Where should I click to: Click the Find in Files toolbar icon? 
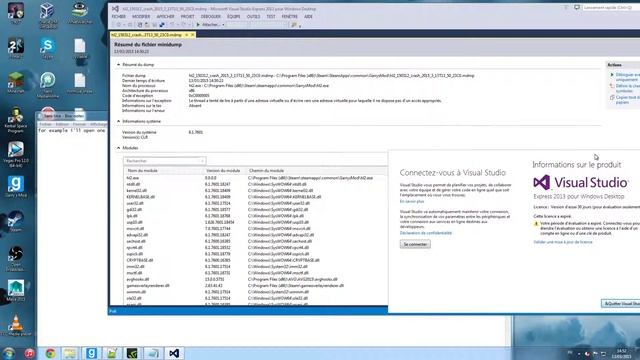pos(293,25)
